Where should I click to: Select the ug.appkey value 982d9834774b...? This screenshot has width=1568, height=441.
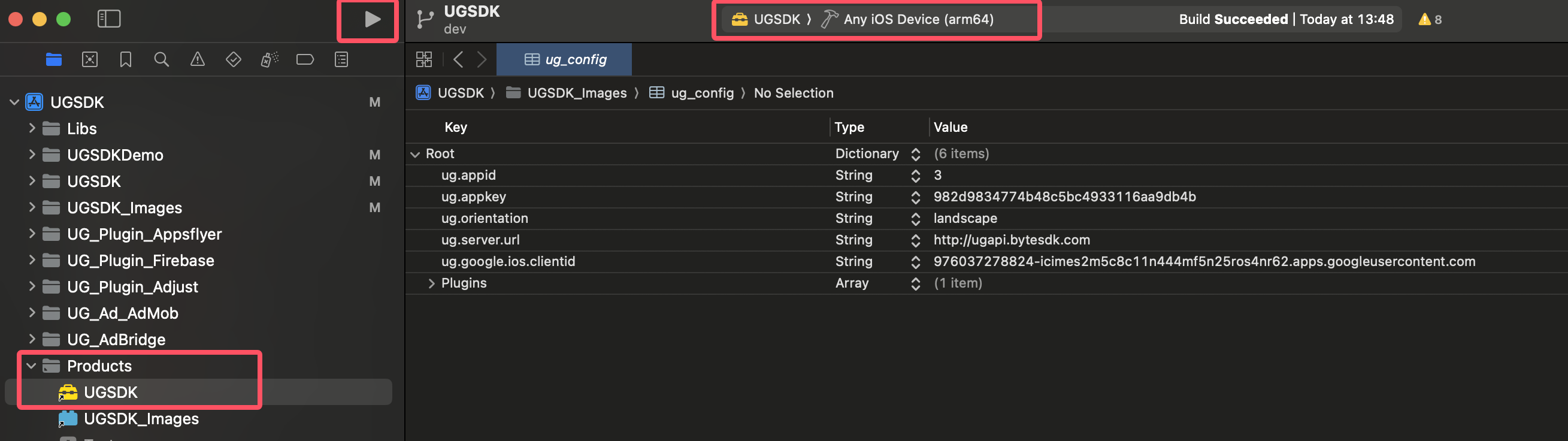pyautogui.click(x=1064, y=197)
